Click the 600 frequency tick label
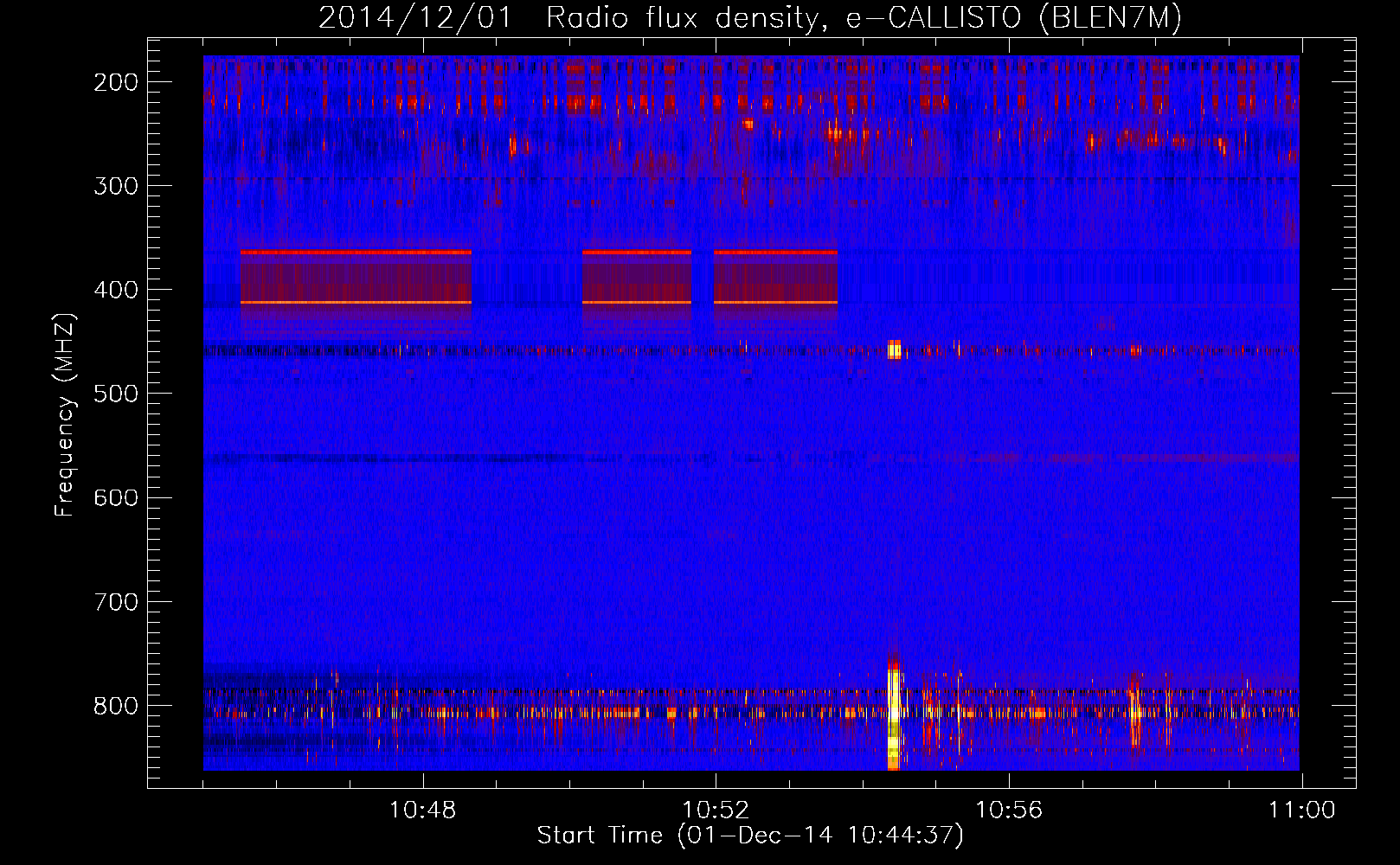Image resolution: width=1400 pixels, height=865 pixels. pyautogui.click(x=115, y=497)
